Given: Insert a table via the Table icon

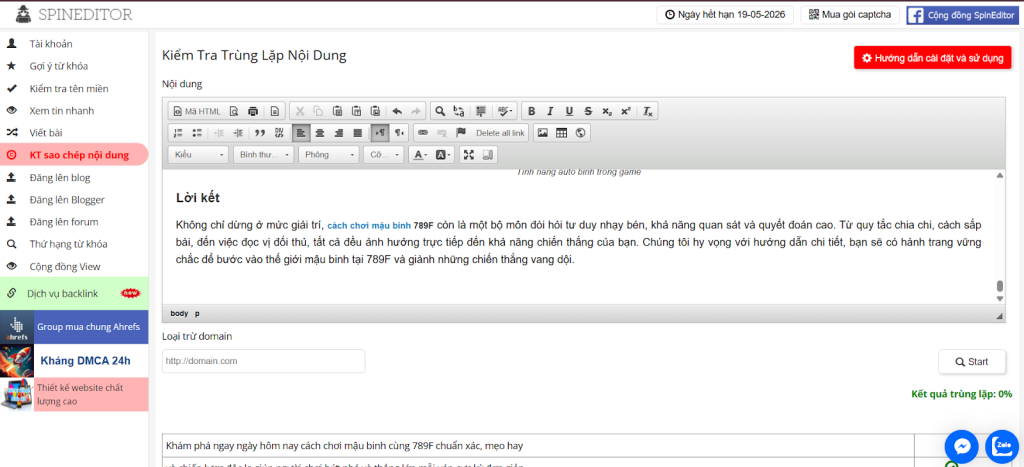Looking at the screenshot, I should pyautogui.click(x=561, y=132).
